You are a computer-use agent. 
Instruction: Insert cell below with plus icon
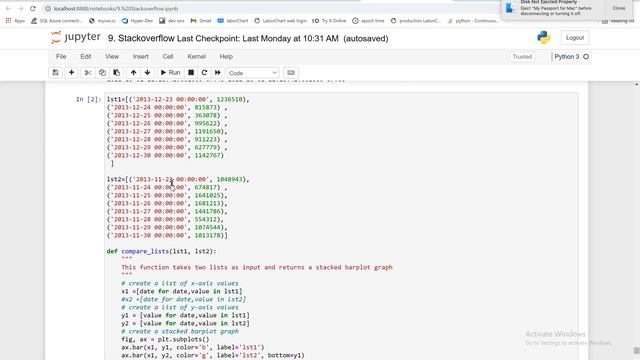pos(71,73)
